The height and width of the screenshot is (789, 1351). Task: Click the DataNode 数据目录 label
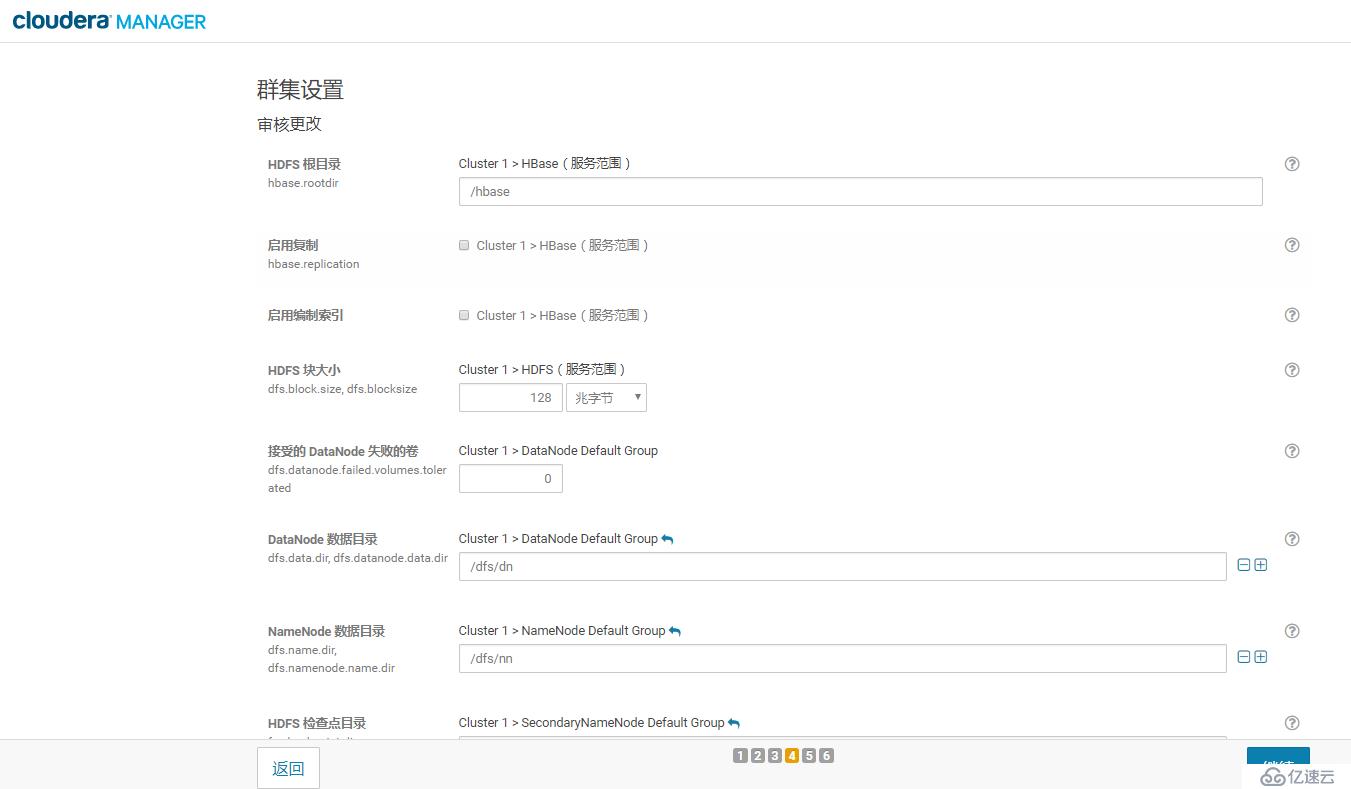pos(323,539)
